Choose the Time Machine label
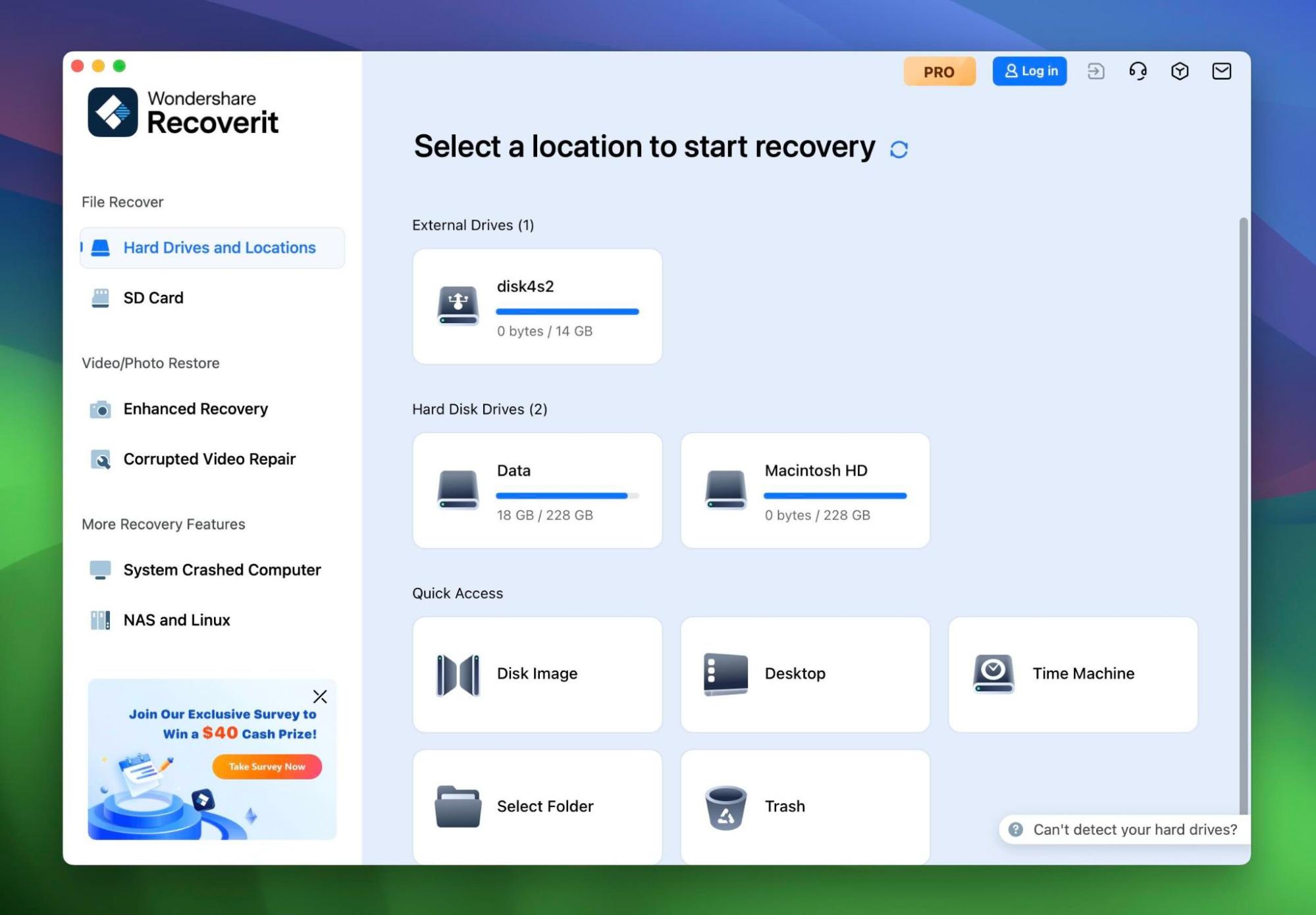 point(1083,673)
